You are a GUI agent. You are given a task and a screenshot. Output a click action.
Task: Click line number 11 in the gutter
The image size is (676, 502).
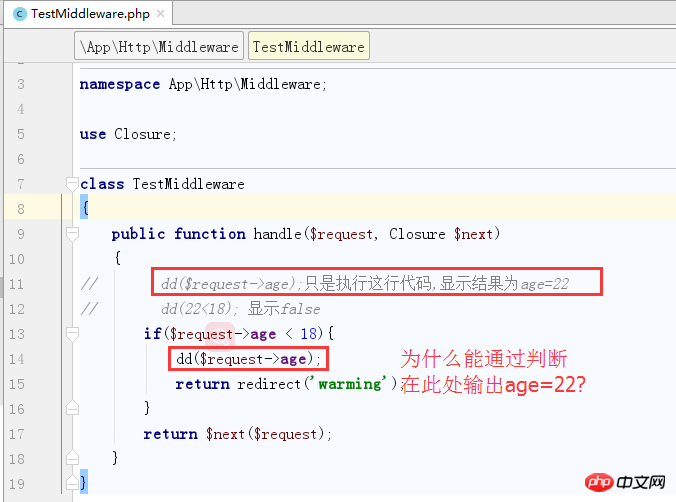click(16, 284)
